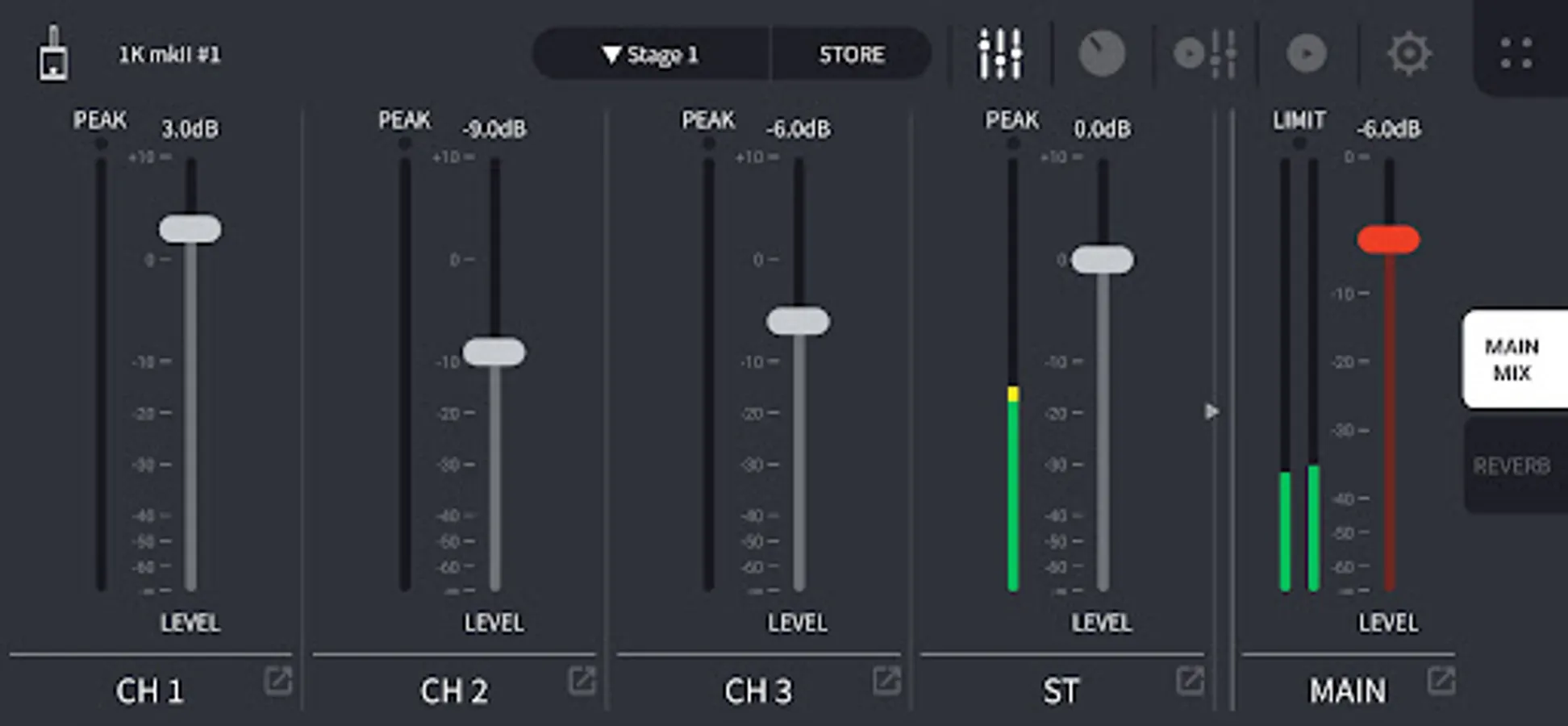
Task: Open ST channel detail pop-out icon
Action: coord(1190,681)
